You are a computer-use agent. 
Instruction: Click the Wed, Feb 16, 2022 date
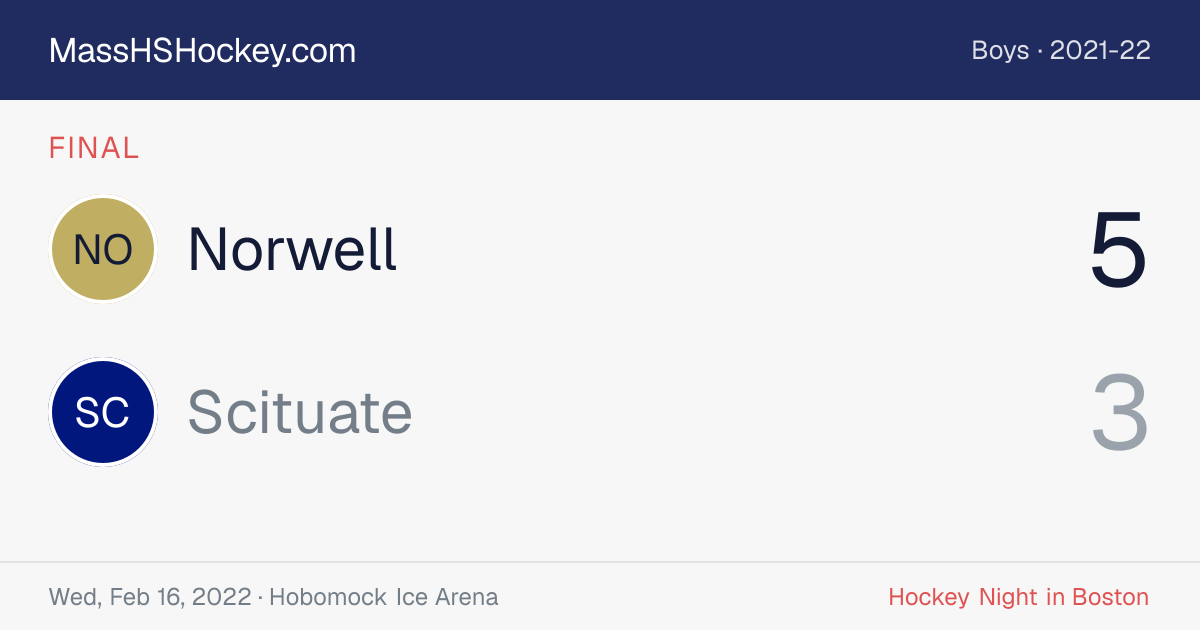[x=150, y=597]
